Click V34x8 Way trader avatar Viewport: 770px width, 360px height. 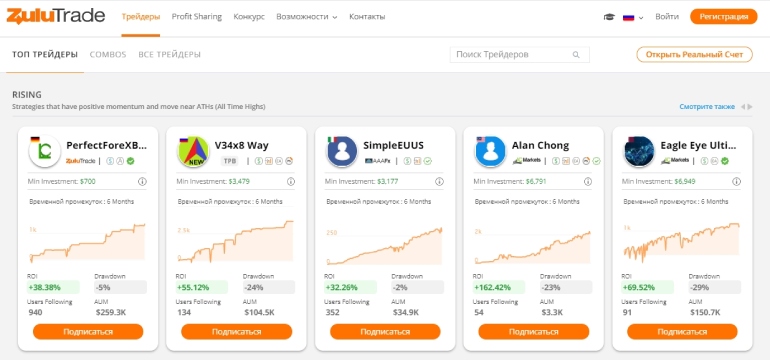(193, 152)
